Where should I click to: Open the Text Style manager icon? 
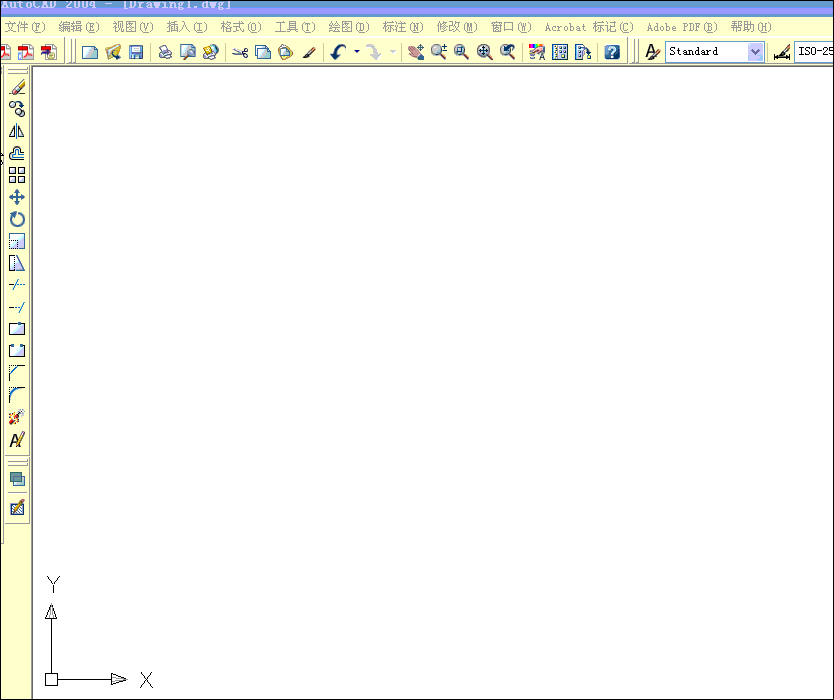click(x=652, y=52)
